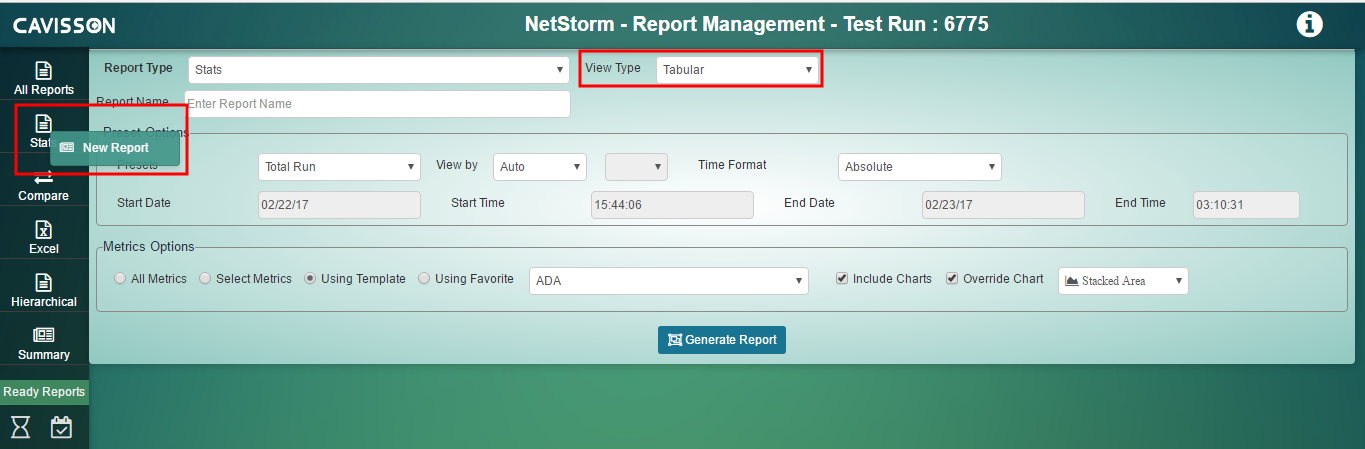Image resolution: width=1365 pixels, height=449 pixels.
Task: Click the Report Type label
Action: pos(138,69)
